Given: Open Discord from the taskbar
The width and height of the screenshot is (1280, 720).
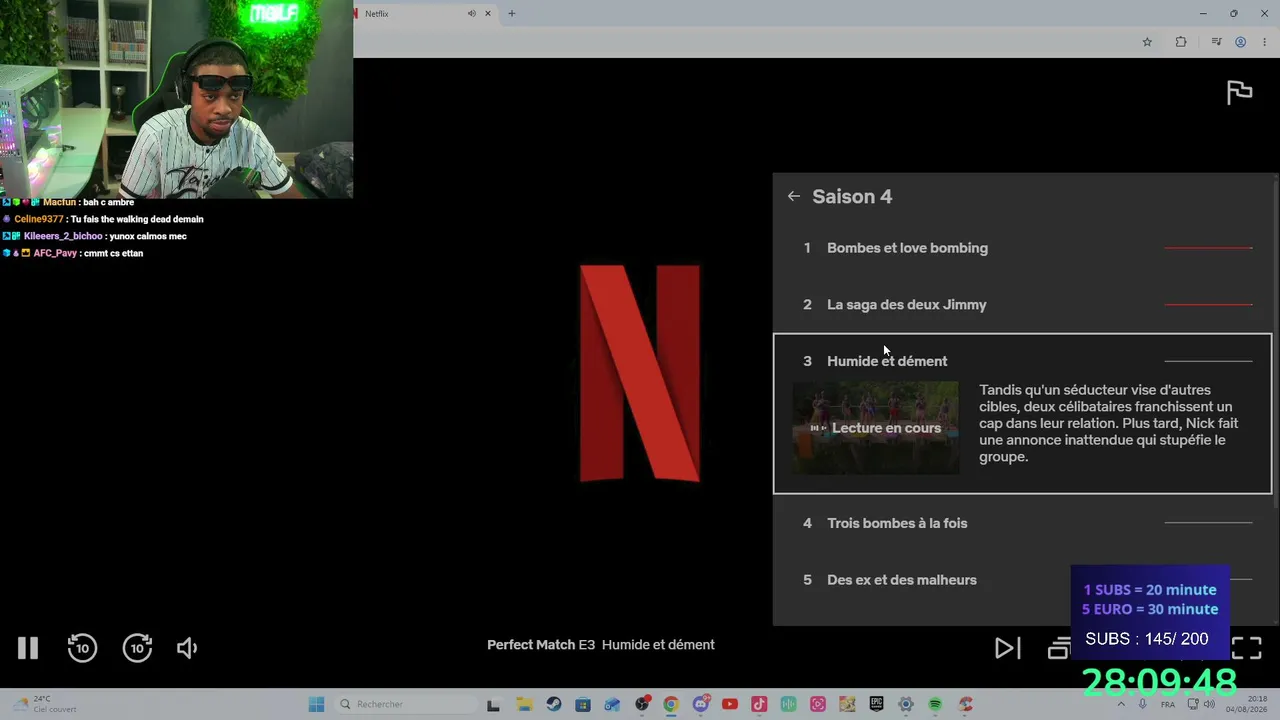Looking at the screenshot, I should 701,704.
